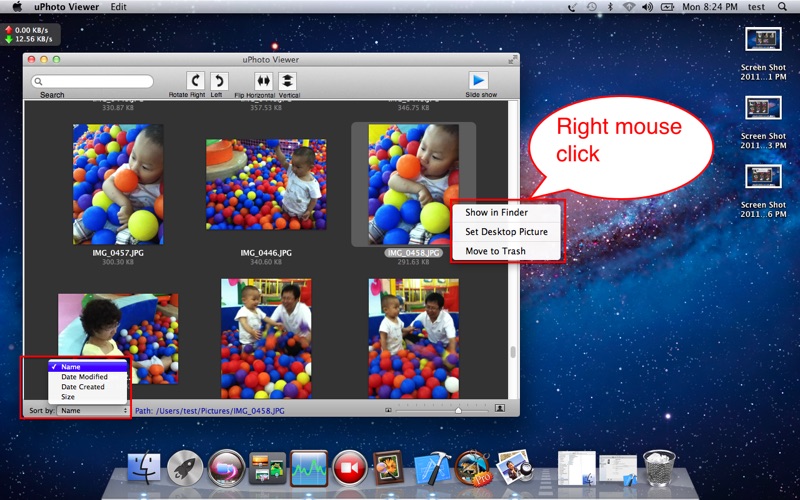Select the thumbnail of the curly-haired woman
800x500 pixels.
coord(118,338)
